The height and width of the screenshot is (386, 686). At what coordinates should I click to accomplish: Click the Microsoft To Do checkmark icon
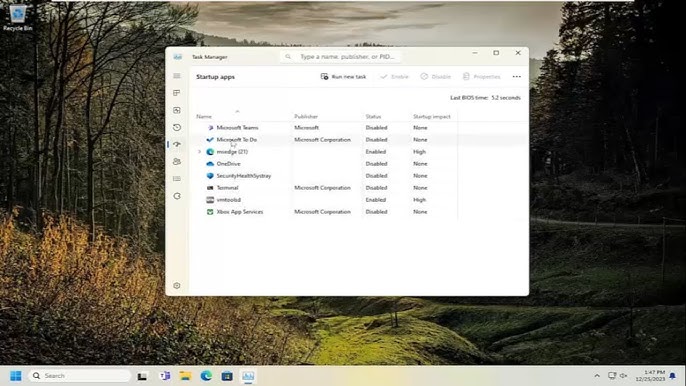click(x=210, y=140)
